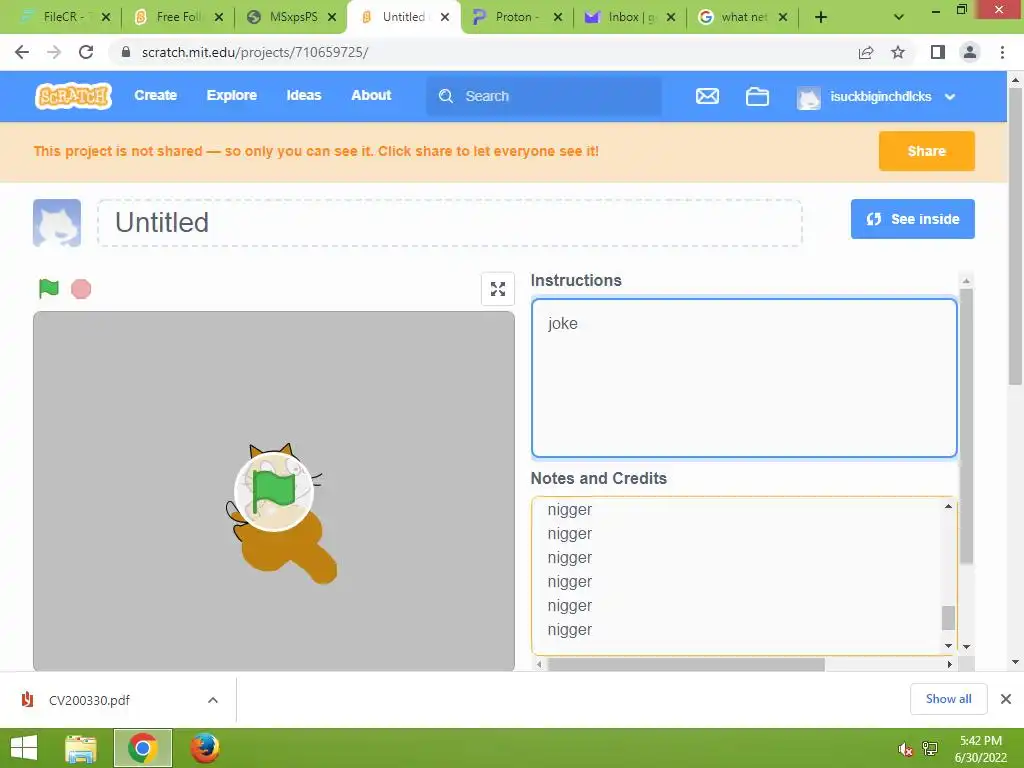Viewport: 1024px width, 768px height.
Task: Click the orange Share button
Action: [x=926, y=151]
